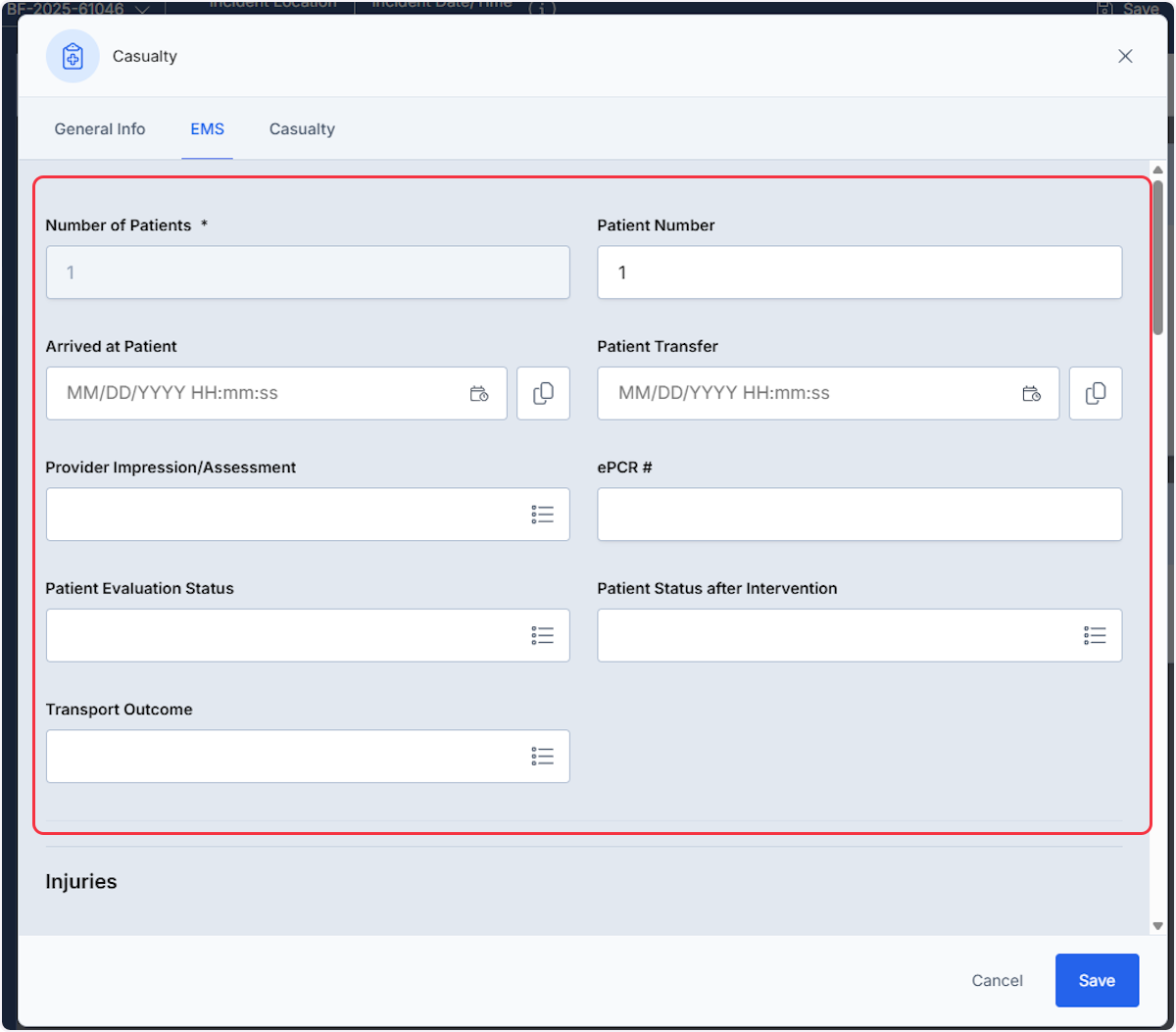
Task: Click the Casualty clipboard icon in header
Action: tap(73, 56)
